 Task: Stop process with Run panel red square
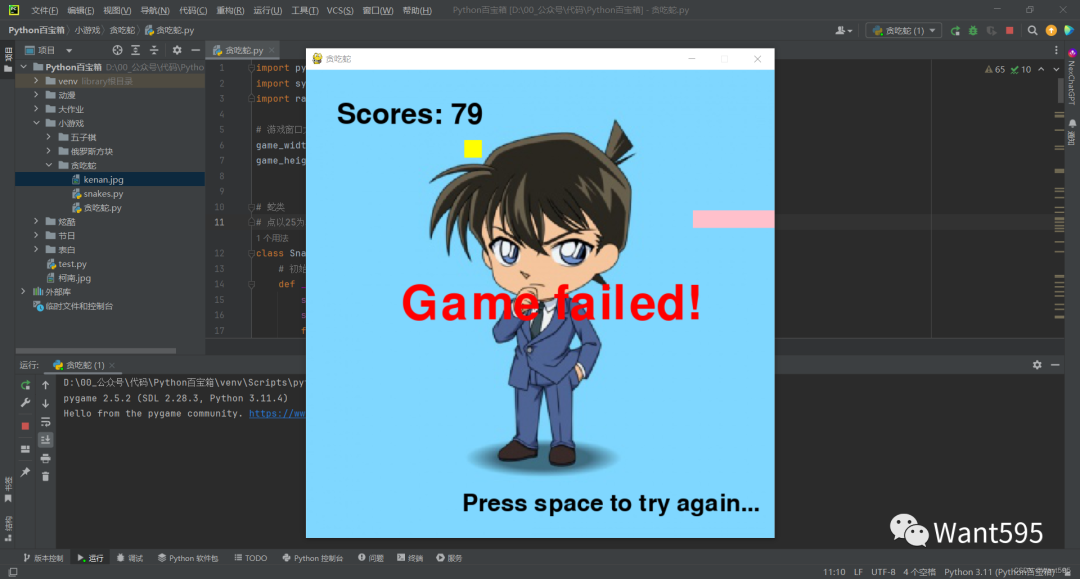25,426
